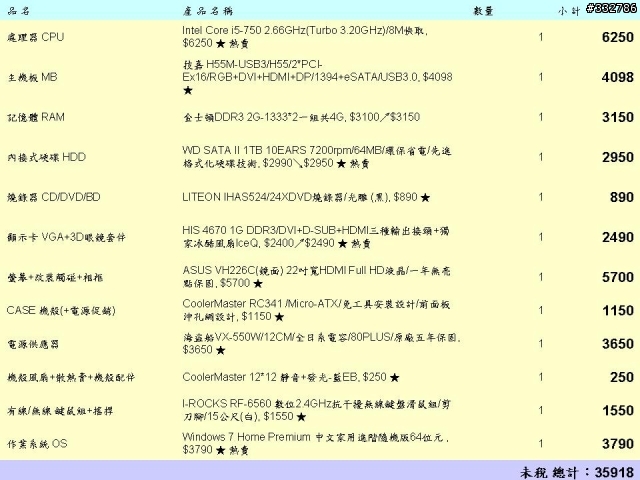Select the 電源供應器 category label
640x480 pixels.
(x=33, y=344)
